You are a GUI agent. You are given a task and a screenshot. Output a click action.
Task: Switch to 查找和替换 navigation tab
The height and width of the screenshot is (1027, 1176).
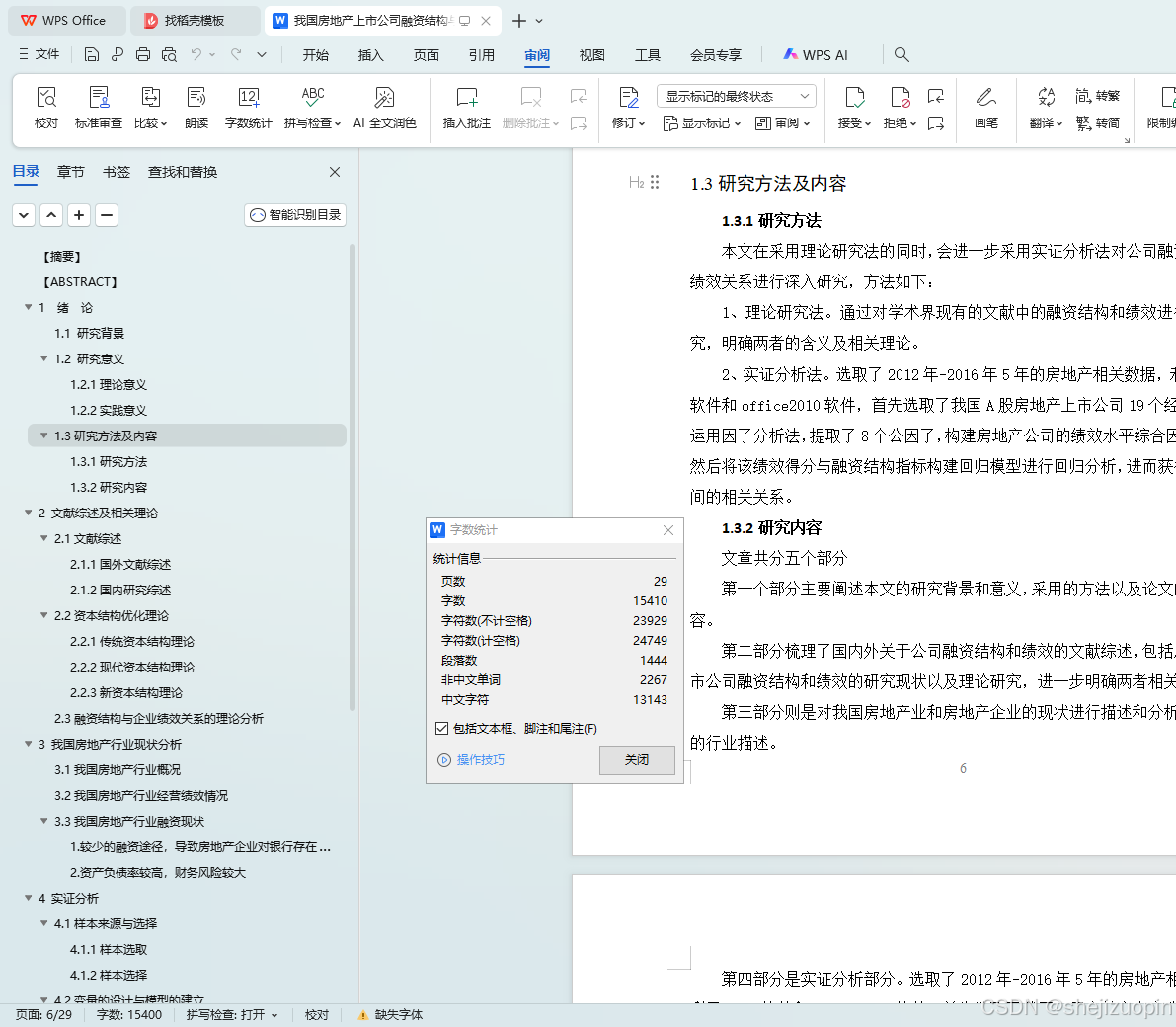[x=183, y=172]
